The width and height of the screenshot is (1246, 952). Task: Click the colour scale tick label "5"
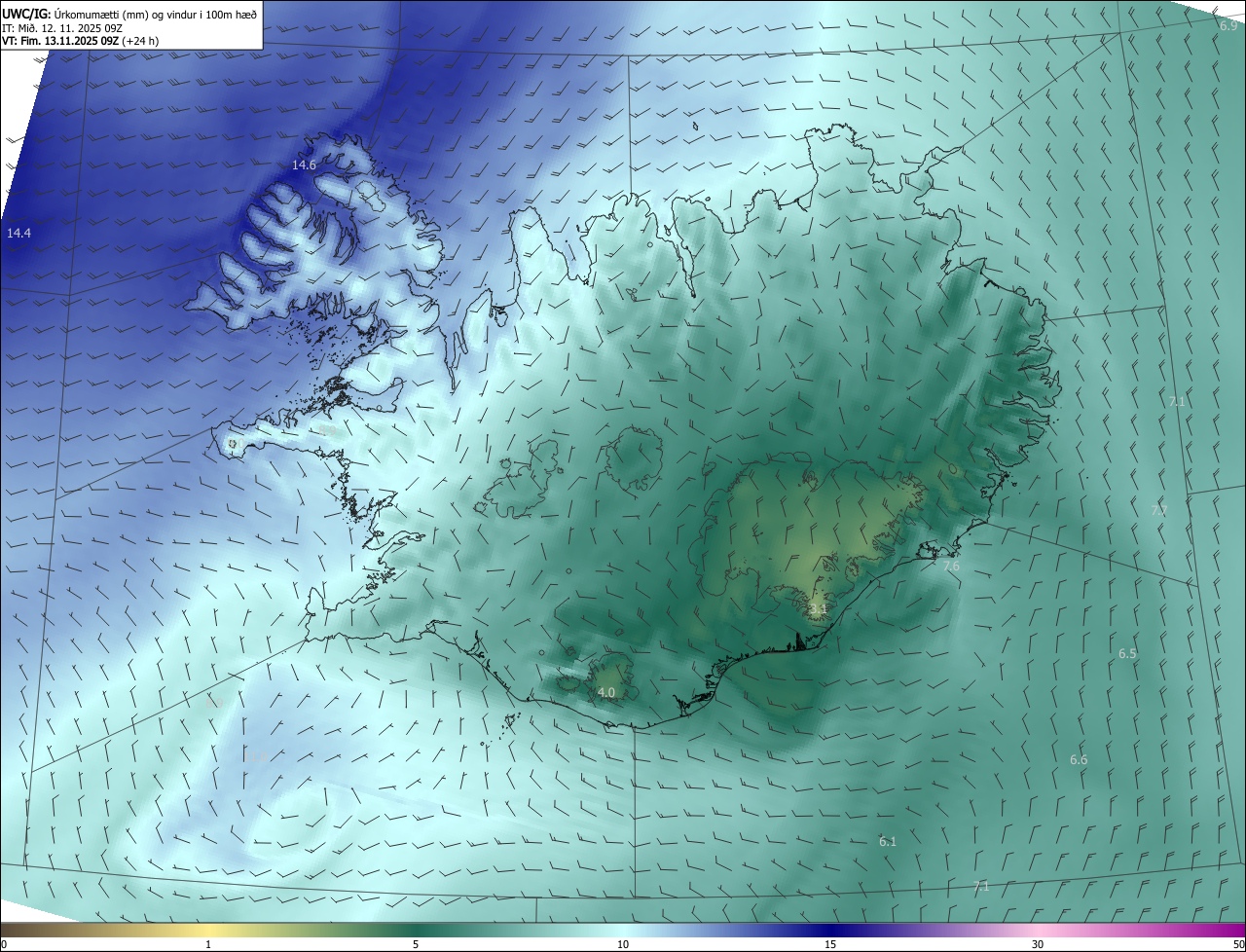(416, 944)
